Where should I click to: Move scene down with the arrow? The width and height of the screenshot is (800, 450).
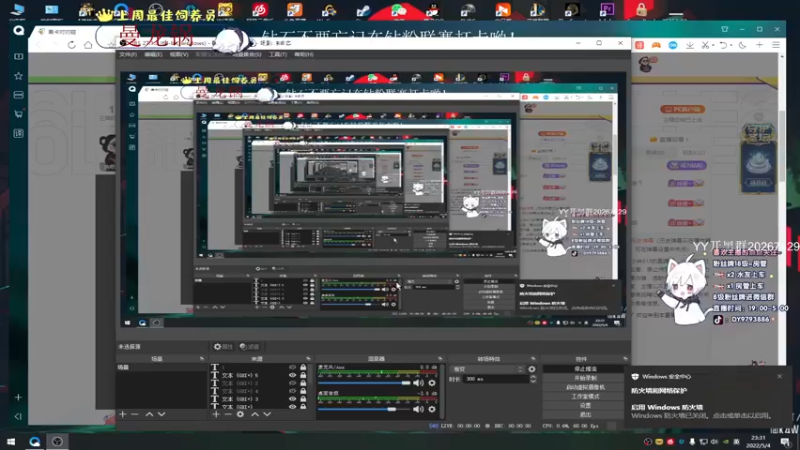tap(161, 414)
